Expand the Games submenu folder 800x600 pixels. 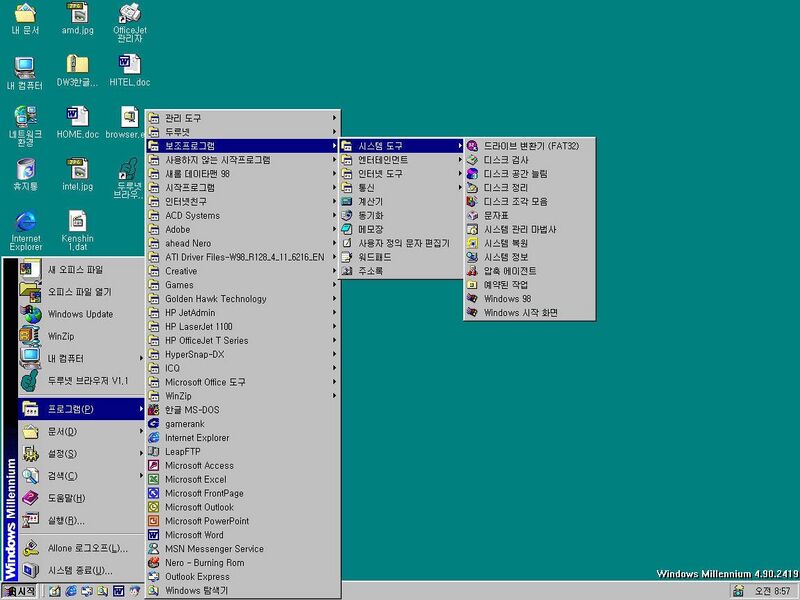[x=180, y=285]
